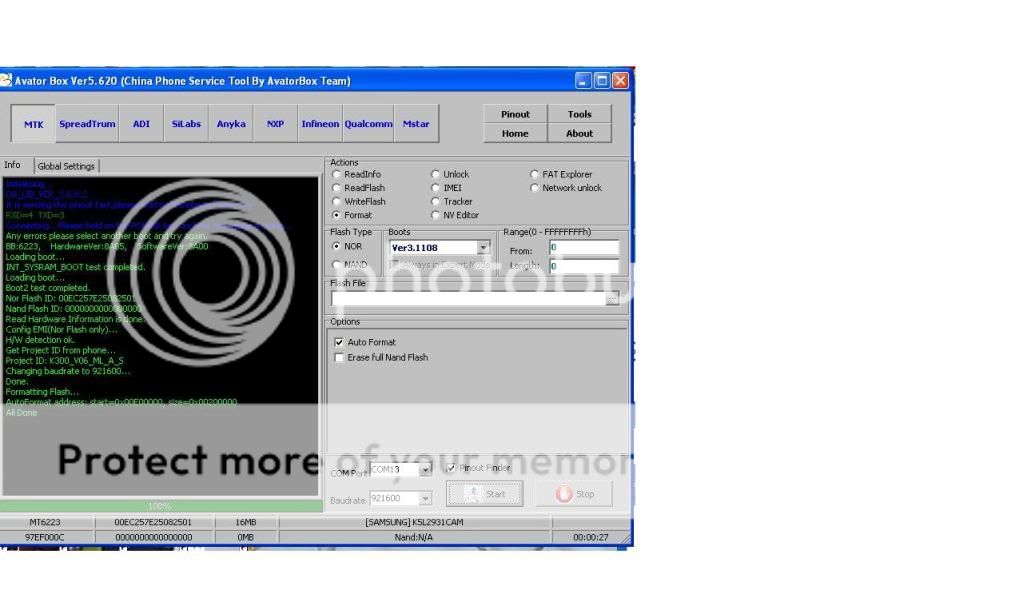
Task: Switch to the Global Settings tab
Action: point(66,166)
